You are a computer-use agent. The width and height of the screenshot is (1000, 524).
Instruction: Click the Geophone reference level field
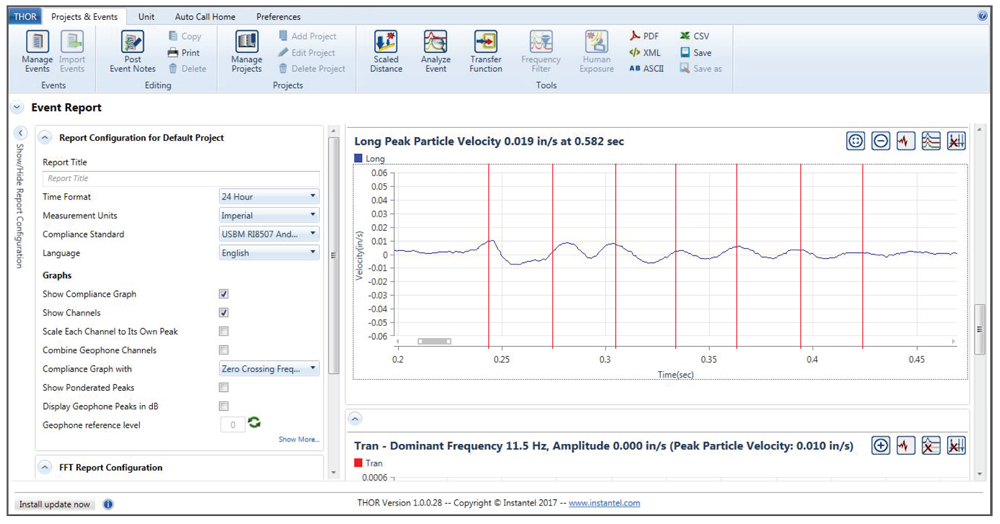pos(233,425)
